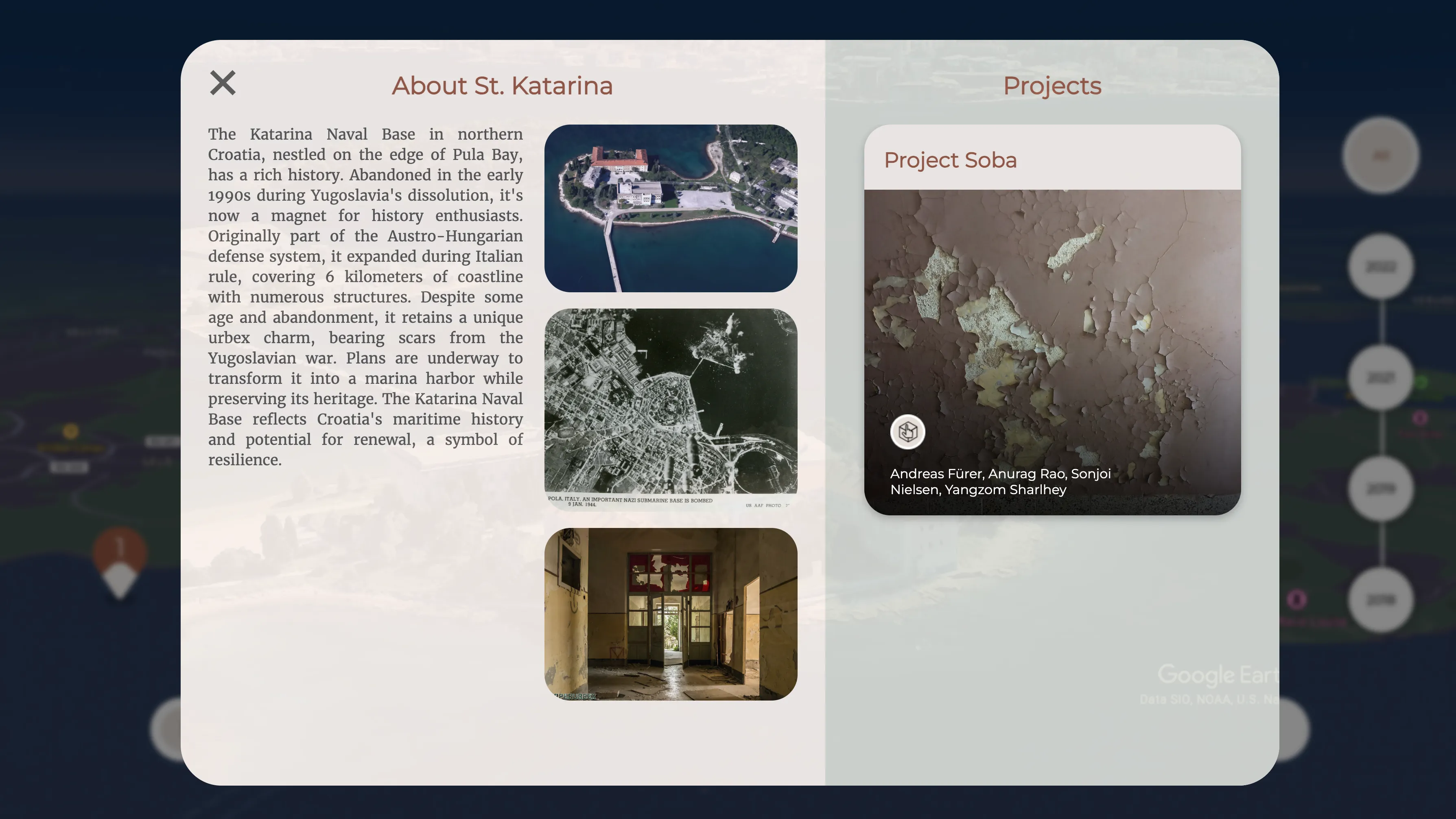
Task: Open the Project Soba card title
Action: 950,160
